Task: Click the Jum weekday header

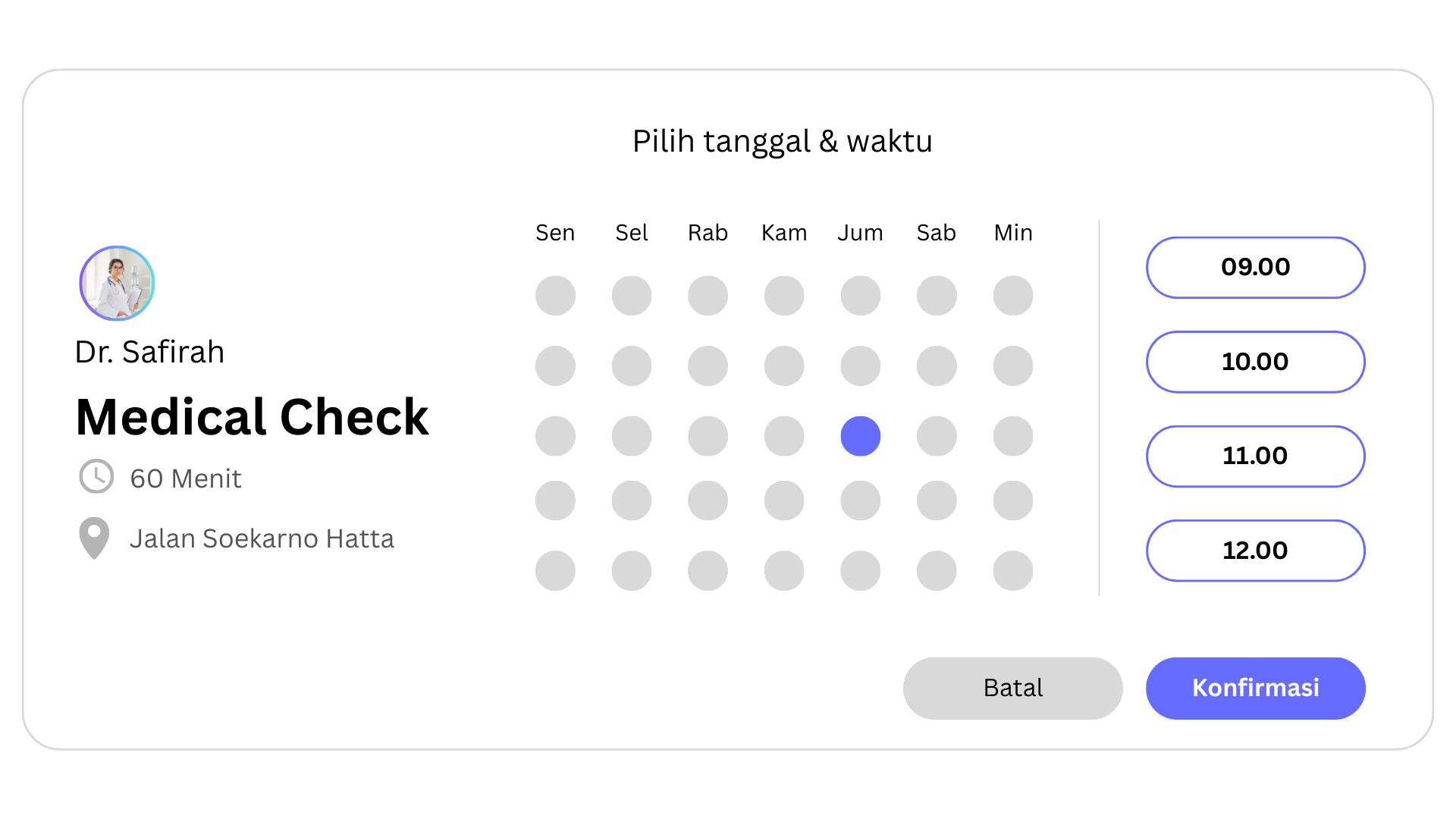Action: click(860, 233)
